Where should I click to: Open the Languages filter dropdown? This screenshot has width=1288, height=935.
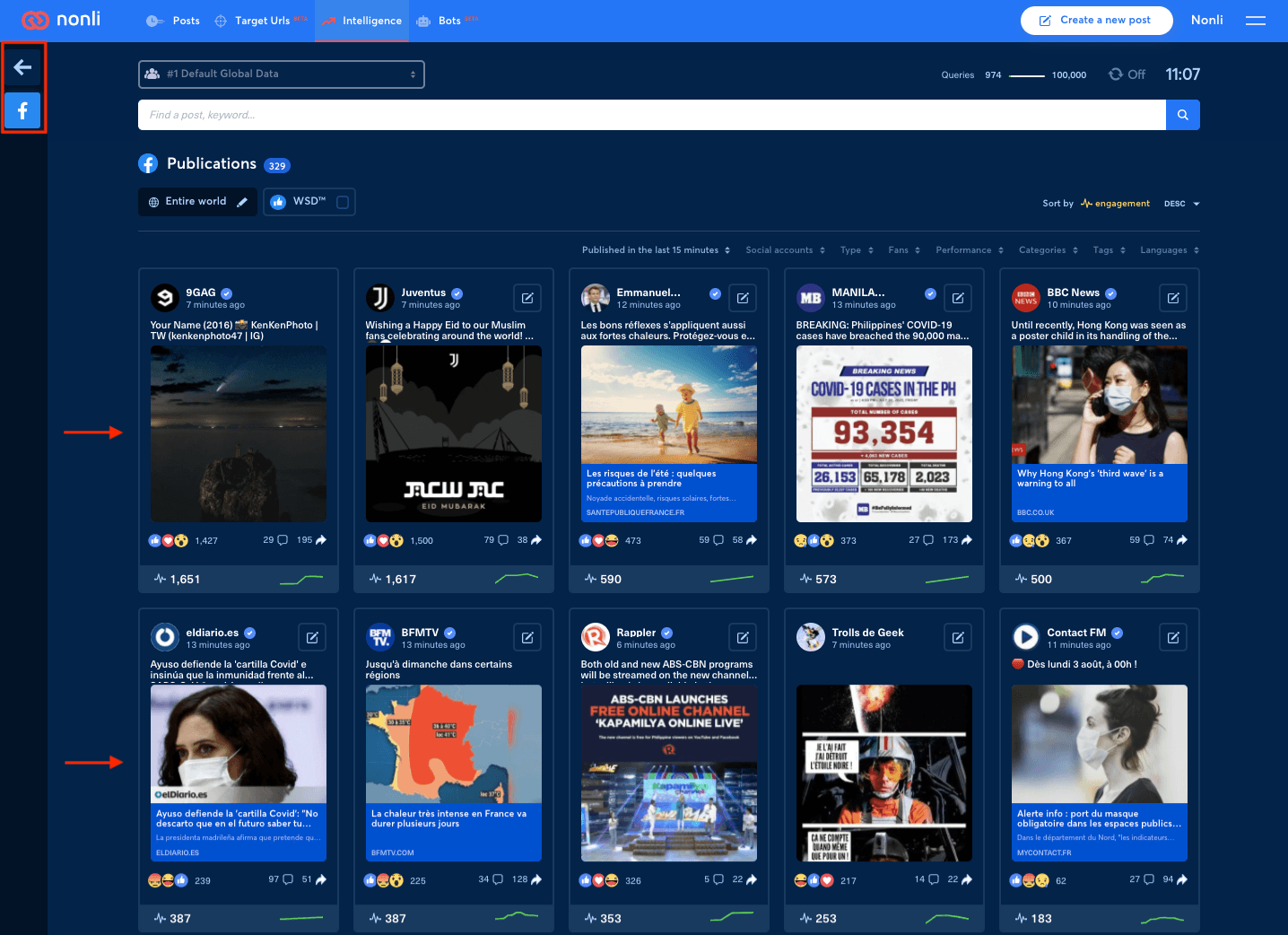1170,250
